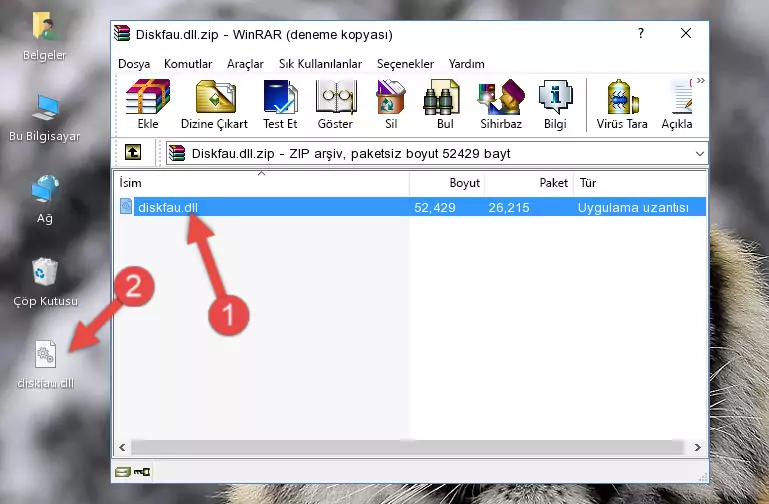Select the Ağ network desktop icon
The height and width of the screenshot is (504, 769).
click(45, 199)
